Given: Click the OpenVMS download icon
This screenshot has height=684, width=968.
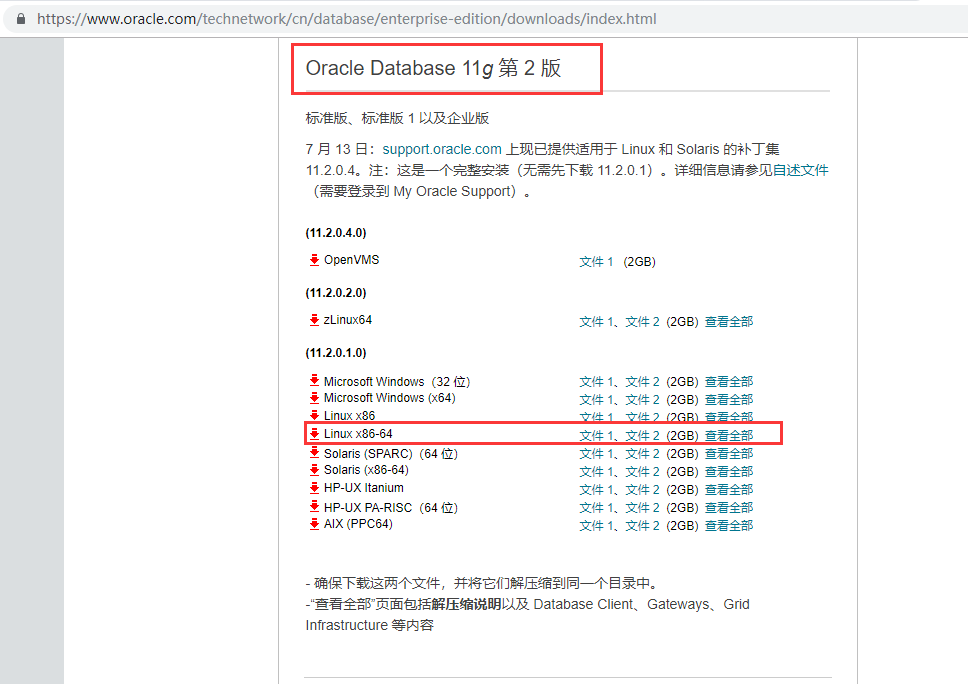Looking at the screenshot, I should pos(315,259).
